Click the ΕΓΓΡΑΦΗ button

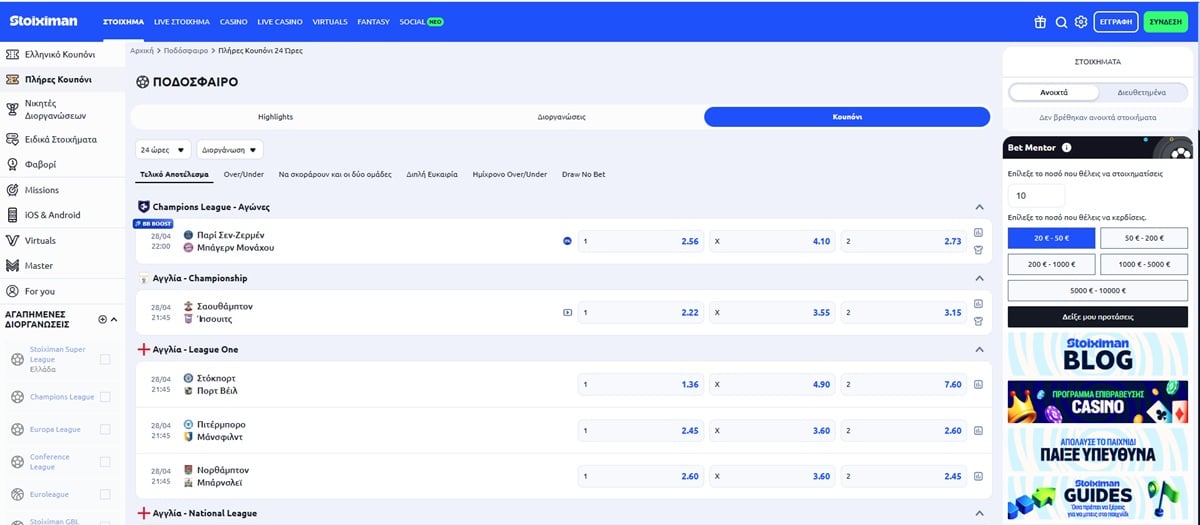(x=1116, y=21)
